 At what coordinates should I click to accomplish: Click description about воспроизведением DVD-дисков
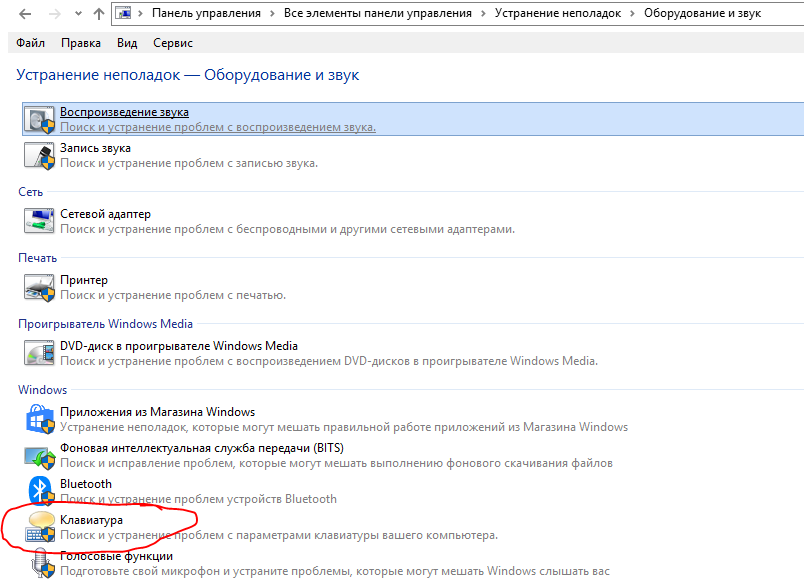(329, 361)
